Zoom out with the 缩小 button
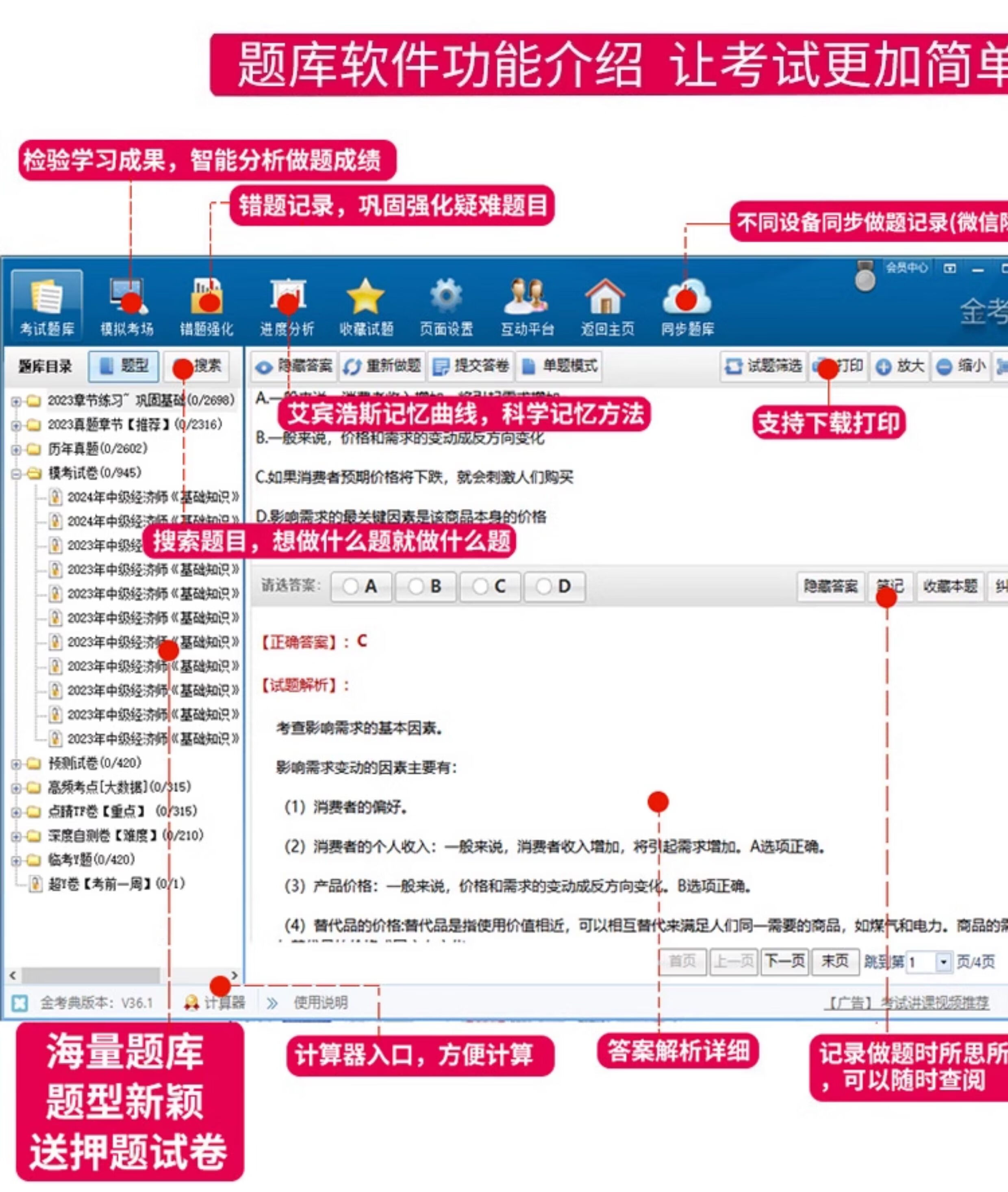1008x1192 pixels. [961, 366]
